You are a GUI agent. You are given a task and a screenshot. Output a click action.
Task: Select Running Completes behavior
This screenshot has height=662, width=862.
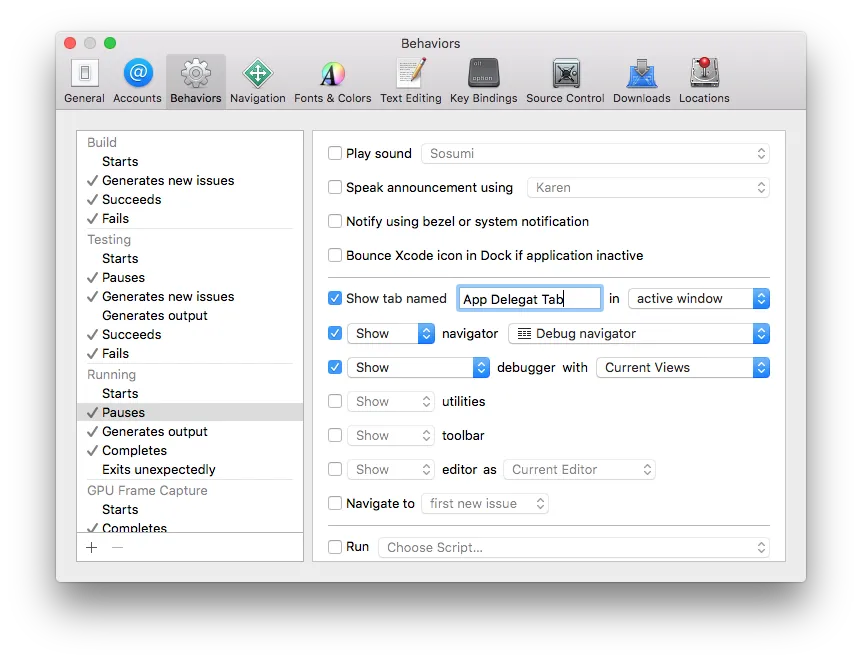point(190,450)
